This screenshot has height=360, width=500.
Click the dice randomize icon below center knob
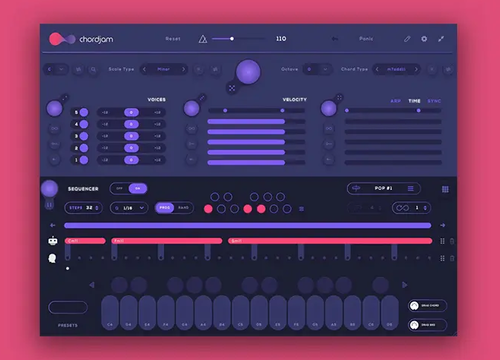pyautogui.click(x=232, y=88)
